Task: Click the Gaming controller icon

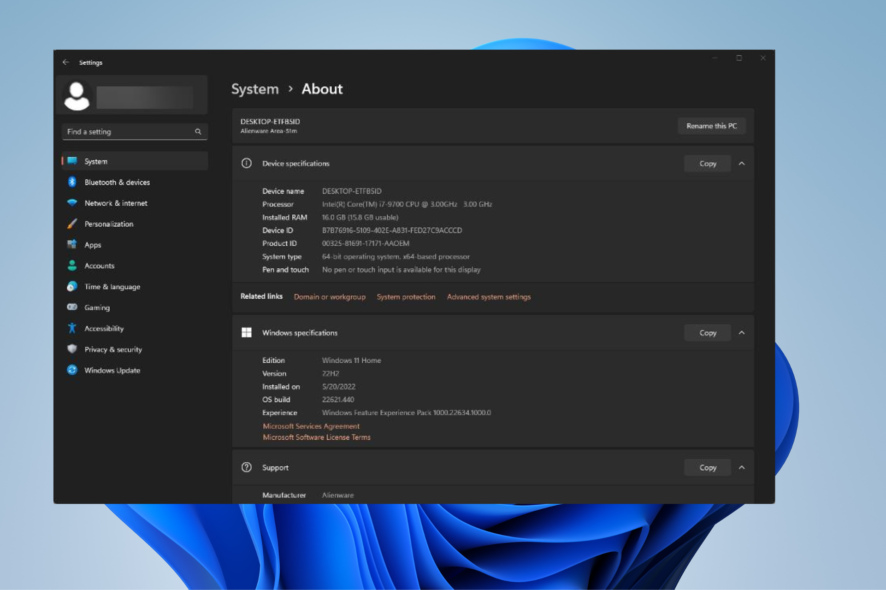Action: pyautogui.click(x=72, y=307)
